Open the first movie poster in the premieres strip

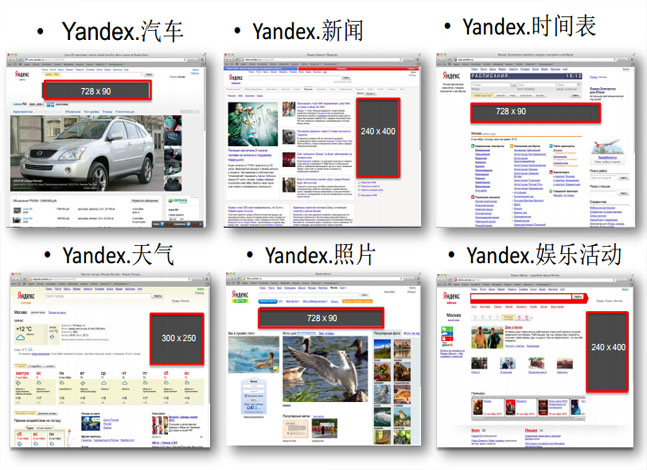tap(478, 407)
